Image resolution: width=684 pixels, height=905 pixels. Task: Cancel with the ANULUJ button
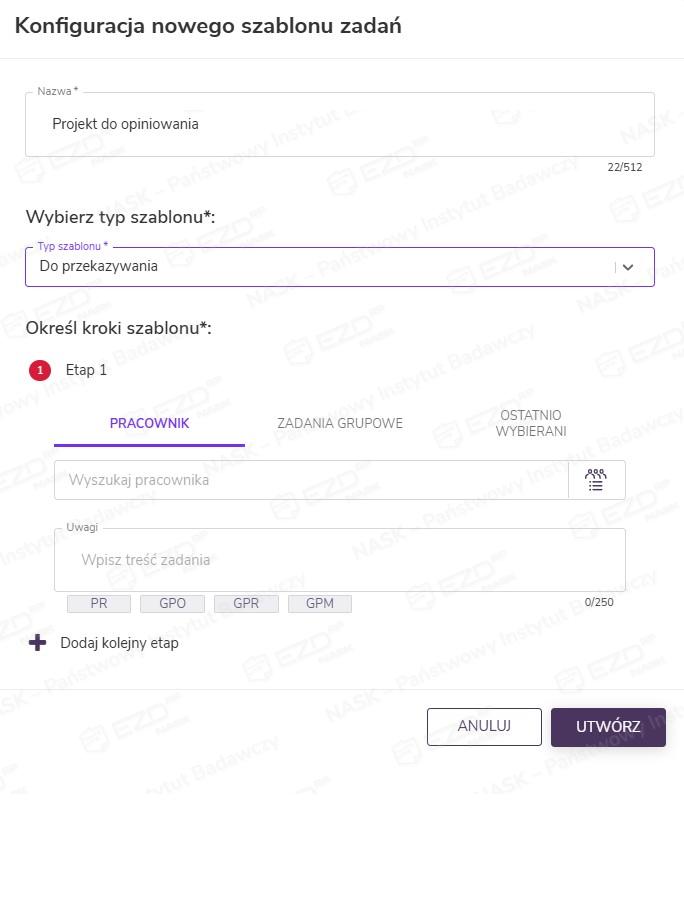coord(484,727)
